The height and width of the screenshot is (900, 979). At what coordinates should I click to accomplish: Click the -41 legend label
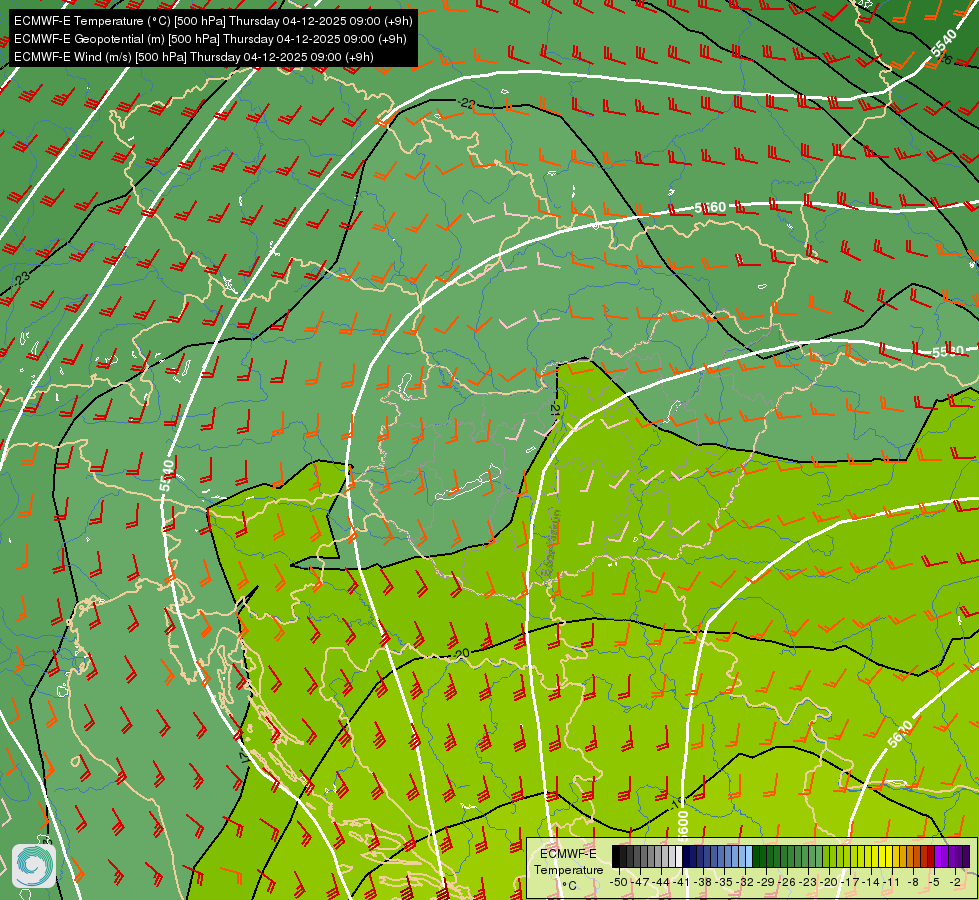click(x=682, y=882)
